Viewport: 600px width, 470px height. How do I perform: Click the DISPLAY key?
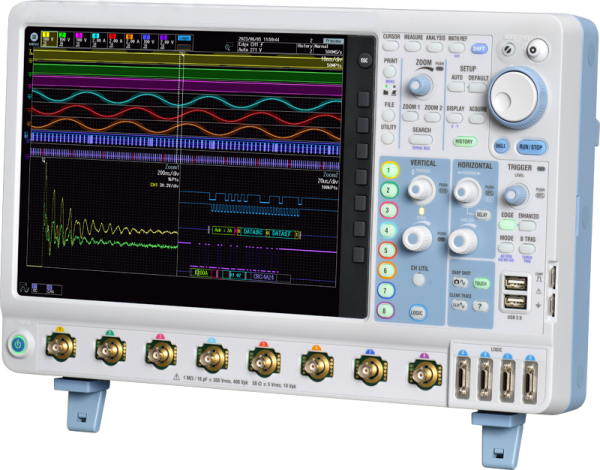[x=455, y=118]
